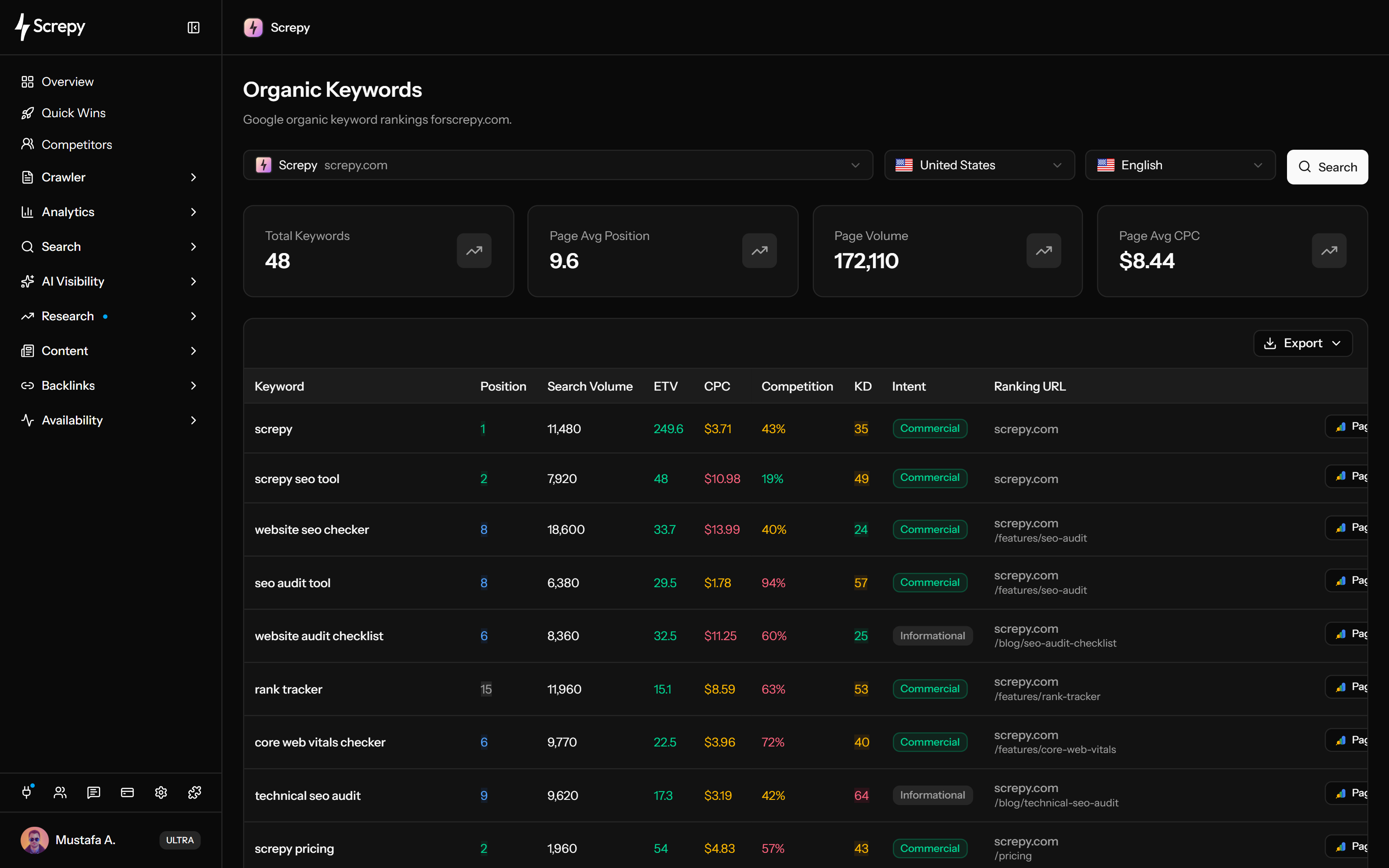1389x868 pixels.
Task: Sort by KD column header
Action: coord(862,386)
